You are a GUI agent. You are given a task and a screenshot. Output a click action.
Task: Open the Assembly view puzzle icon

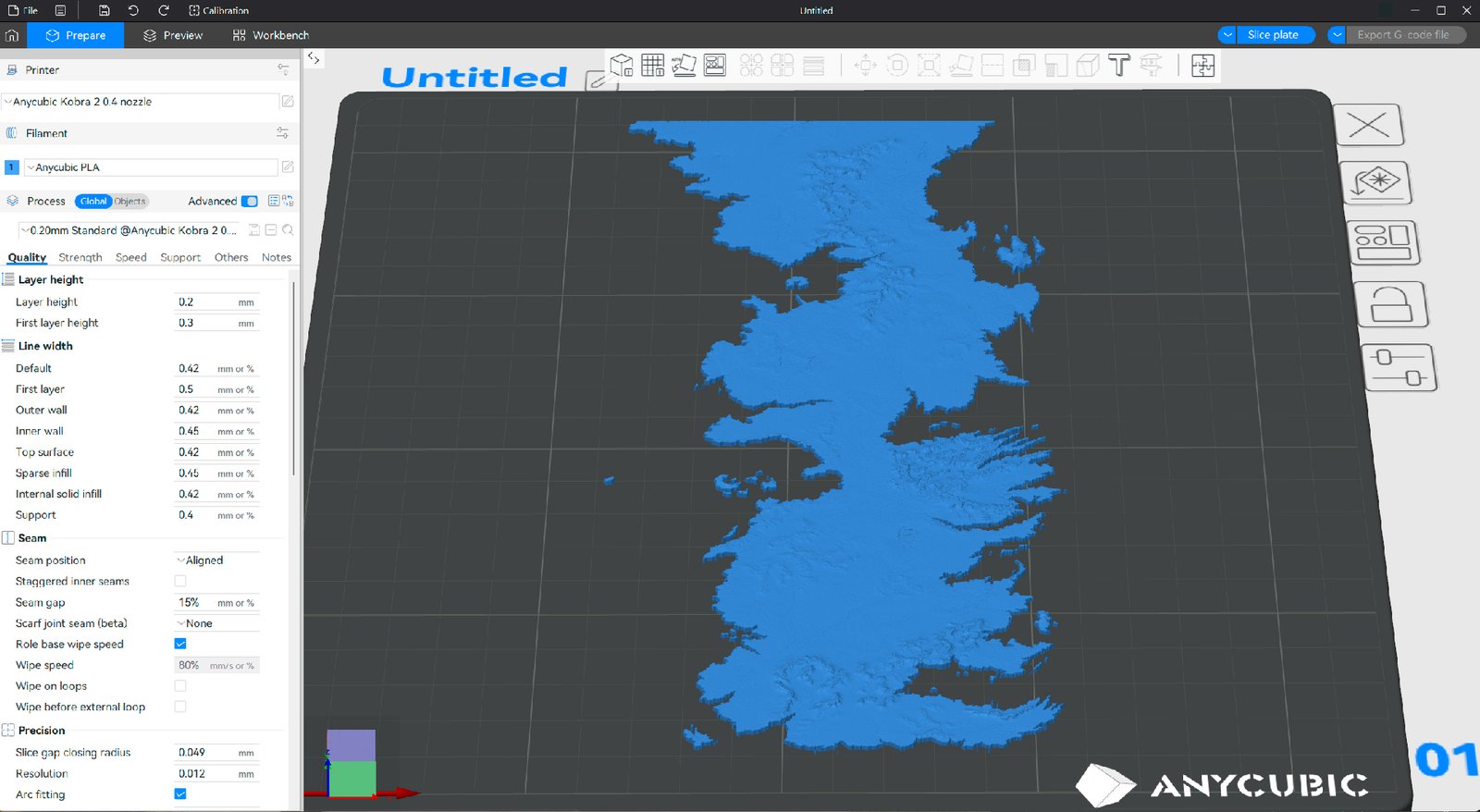[1202, 66]
